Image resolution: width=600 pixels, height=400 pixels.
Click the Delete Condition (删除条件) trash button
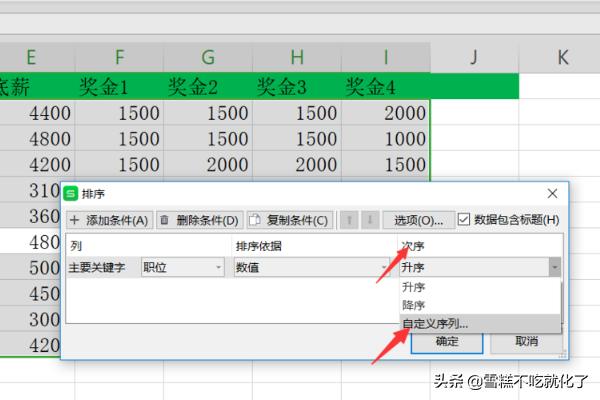[x=199, y=219]
